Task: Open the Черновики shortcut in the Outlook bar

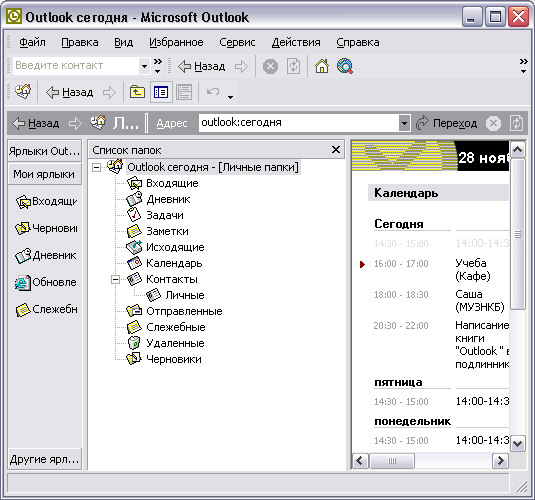Action: pos(46,228)
